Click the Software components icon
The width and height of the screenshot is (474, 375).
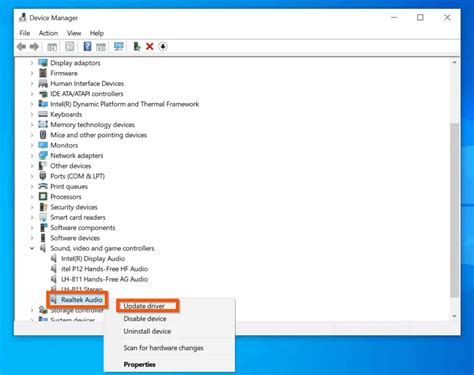(x=43, y=227)
